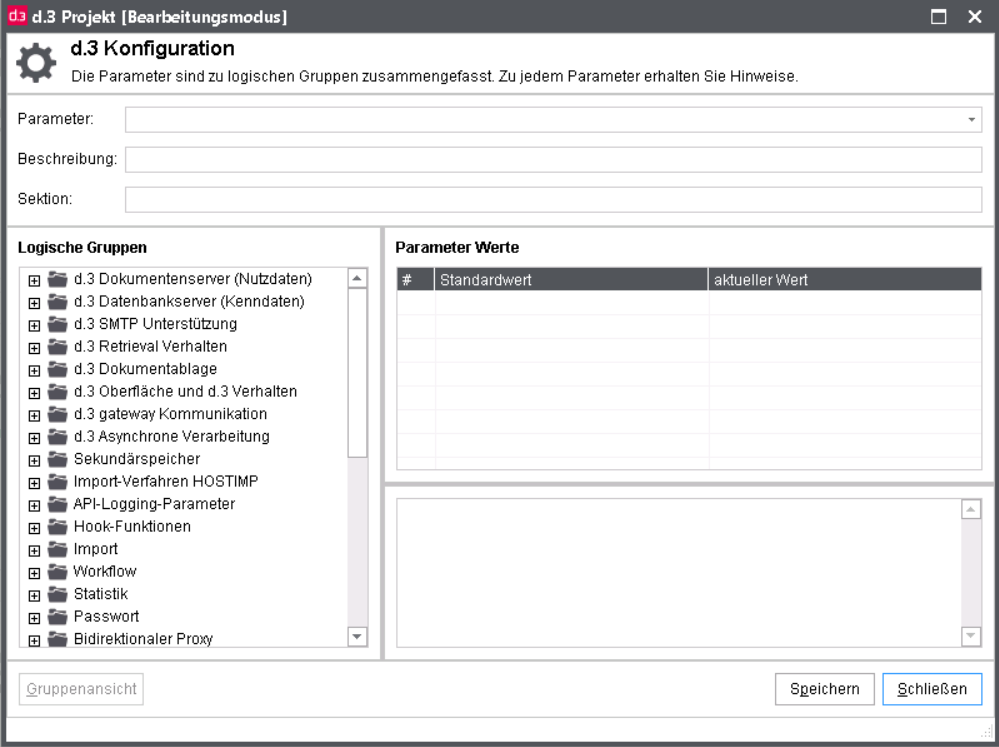
Task: Click into the Sektion field
Action: pos(553,199)
